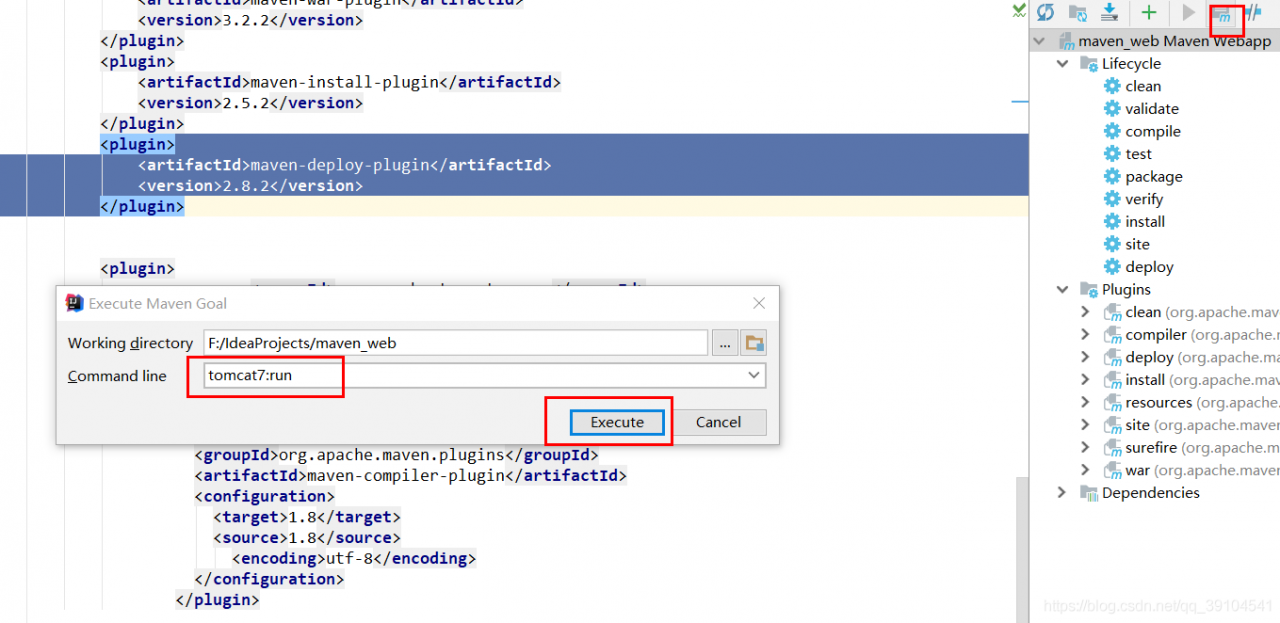Click the source 1.8 line
This screenshot has height=623, width=1280.
tap(306, 538)
